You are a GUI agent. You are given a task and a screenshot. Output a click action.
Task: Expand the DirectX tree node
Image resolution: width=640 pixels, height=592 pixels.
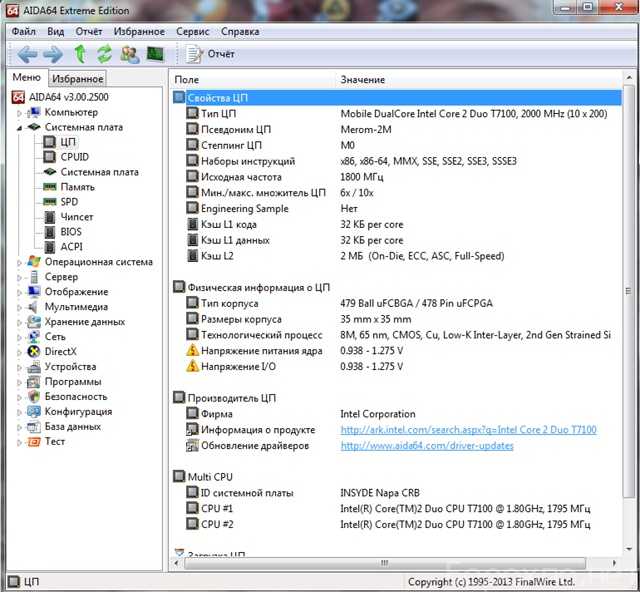[x=19, y=352]
